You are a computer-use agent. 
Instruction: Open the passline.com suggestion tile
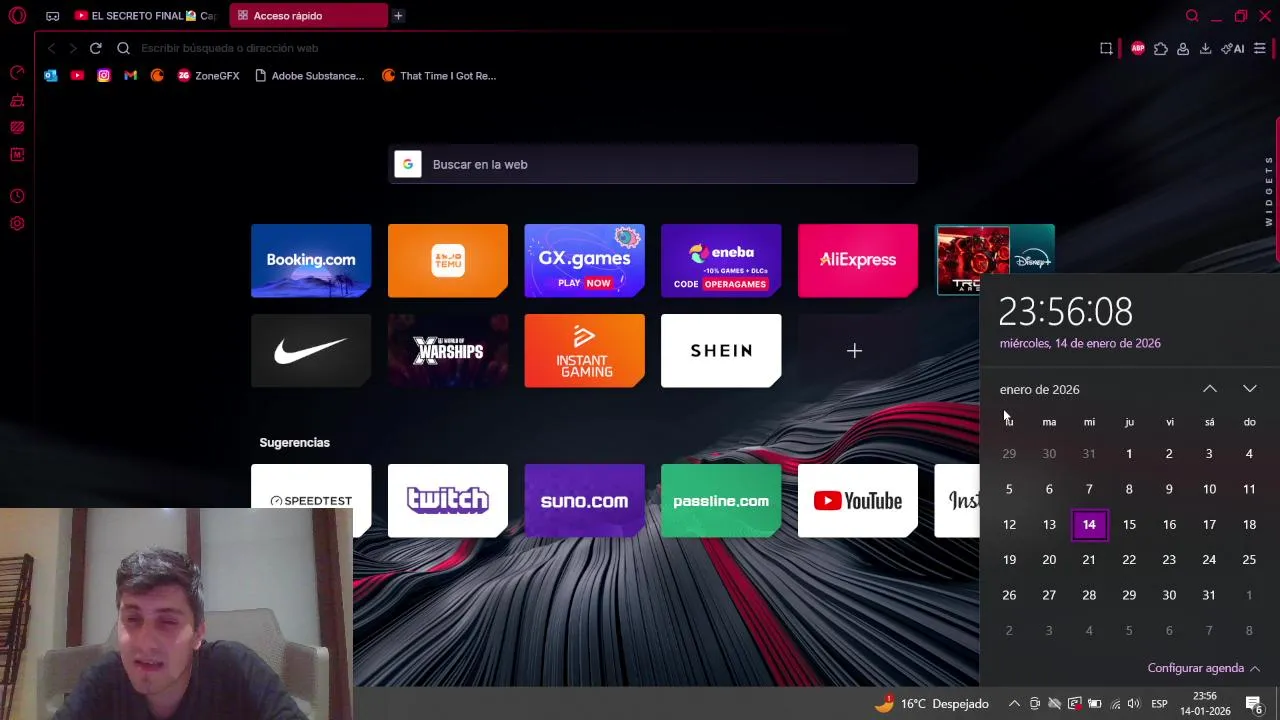click(x=721, y=500)
